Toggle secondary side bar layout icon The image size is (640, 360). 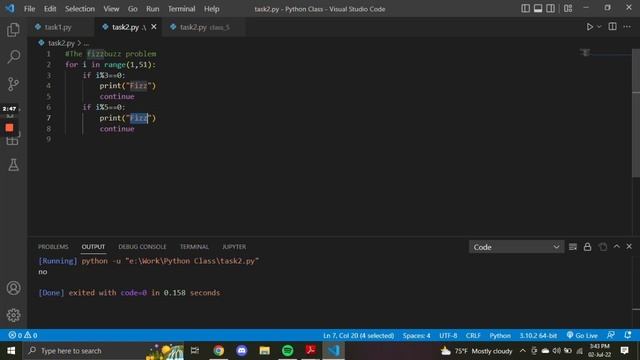(x=550, y=9)
